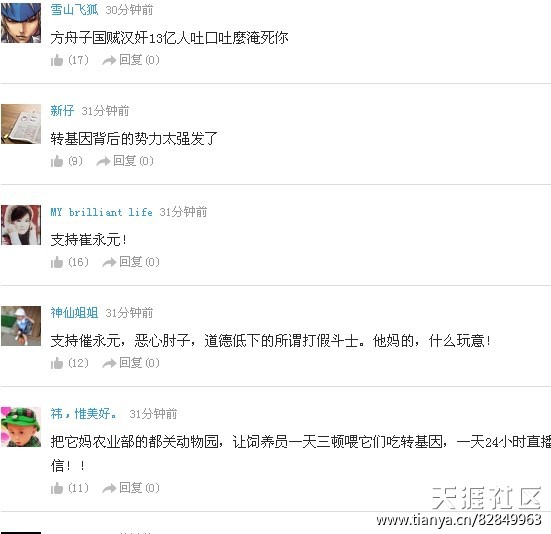The image size is (551, 534).
Task: Open 祎，惟美好。 username link
Action: click(x=84, y=413)
